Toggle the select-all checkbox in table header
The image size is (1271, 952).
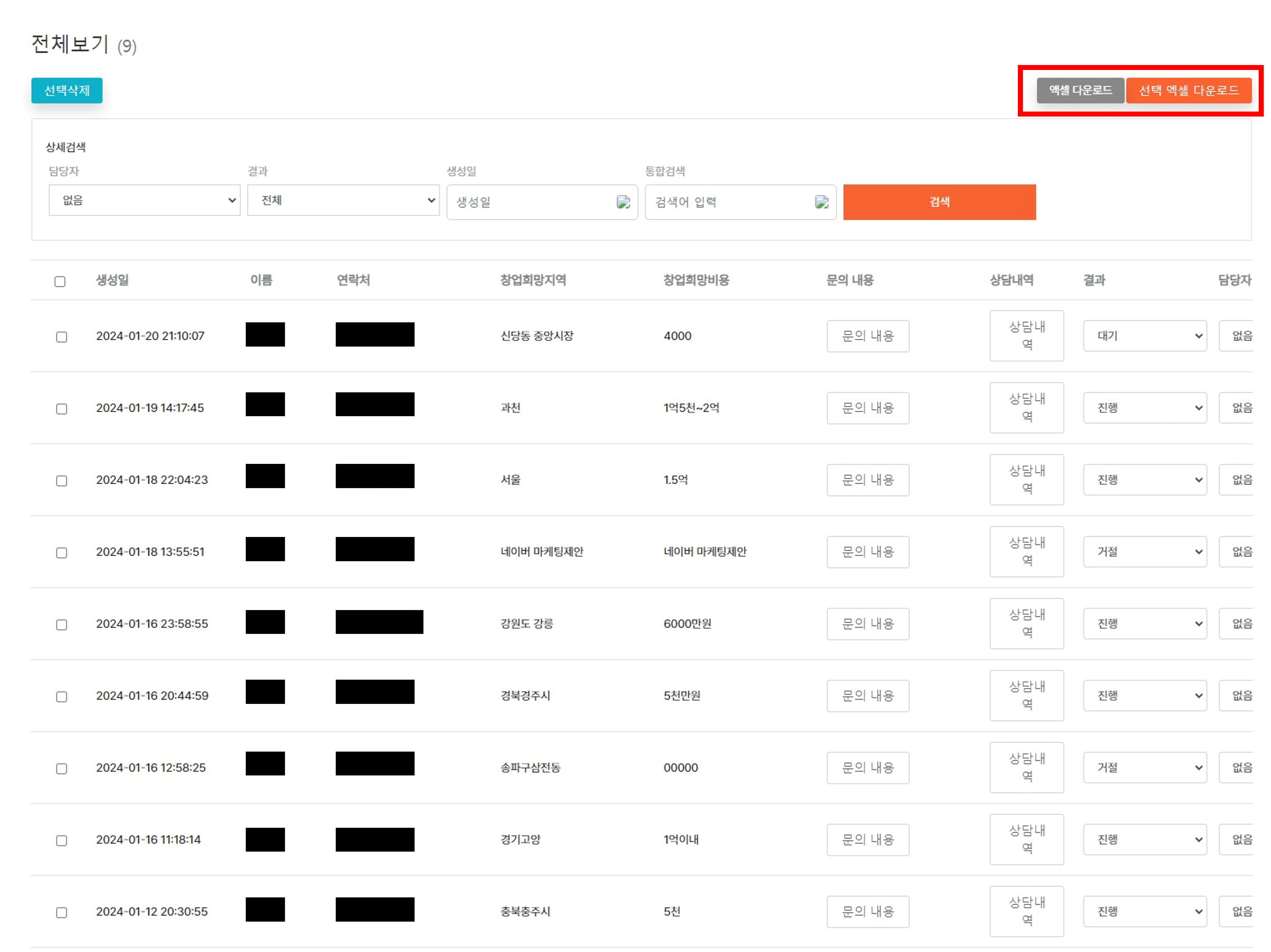coord(60,281)
